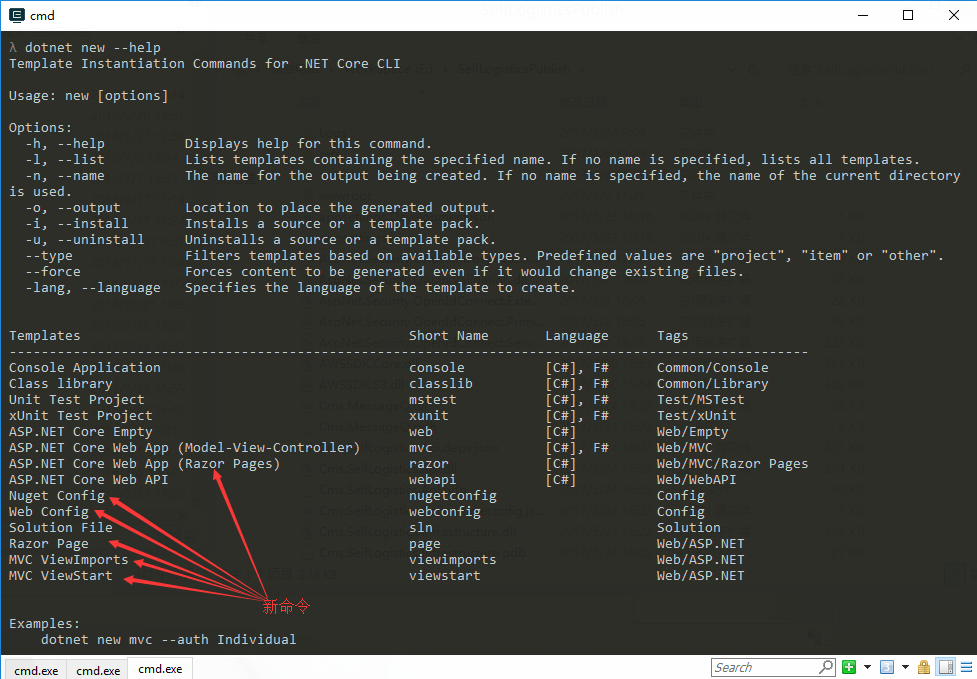Click the 'viewstart' short name
This screenshot has width=977, height=679.
click(x=445, y=576)
